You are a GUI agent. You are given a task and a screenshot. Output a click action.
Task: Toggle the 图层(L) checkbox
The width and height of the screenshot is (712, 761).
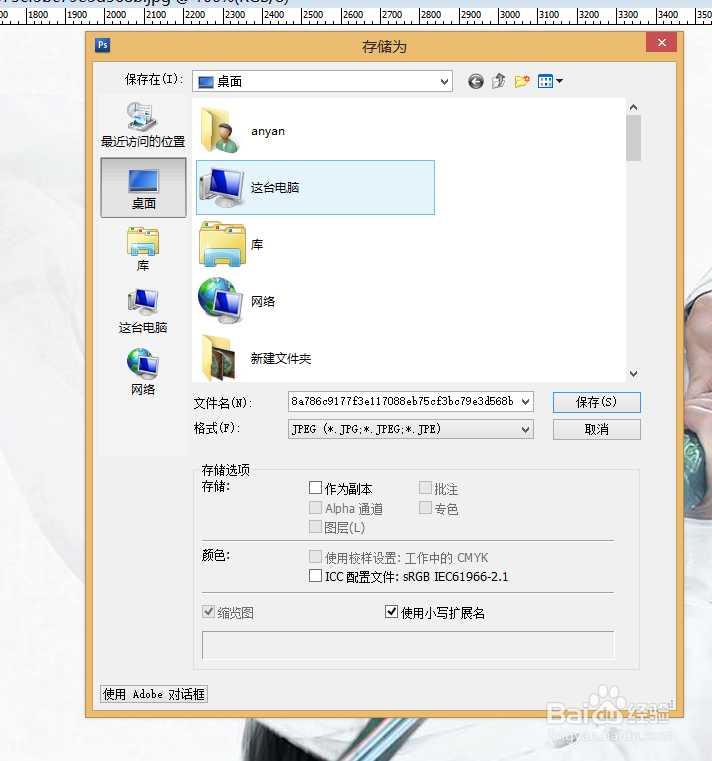tap(315, 527)
